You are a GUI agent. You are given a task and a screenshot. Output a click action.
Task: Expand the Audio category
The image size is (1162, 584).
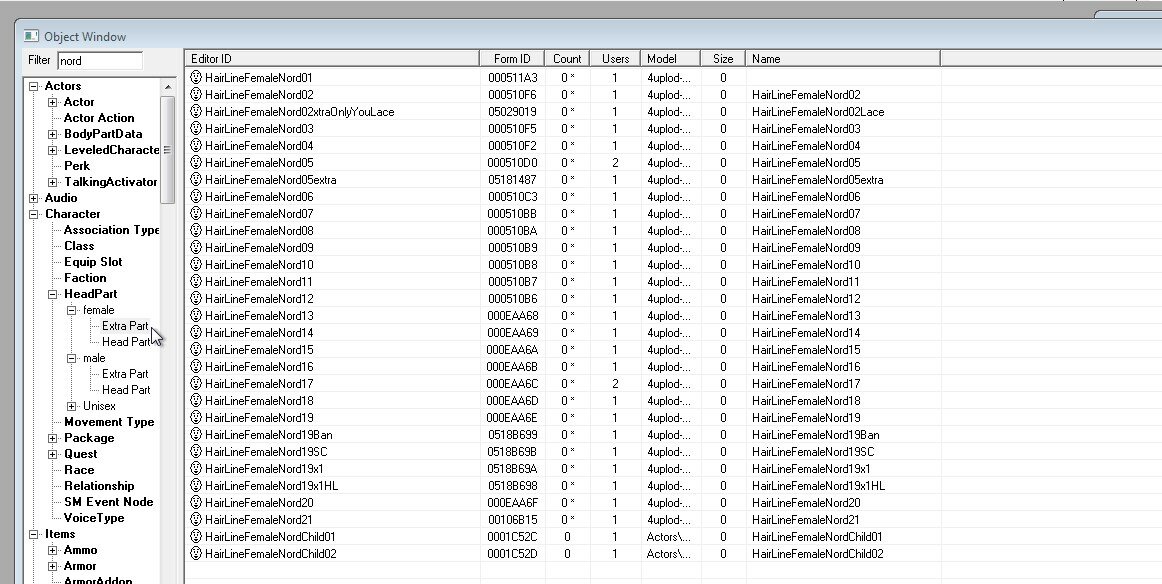tap(34, 199)
